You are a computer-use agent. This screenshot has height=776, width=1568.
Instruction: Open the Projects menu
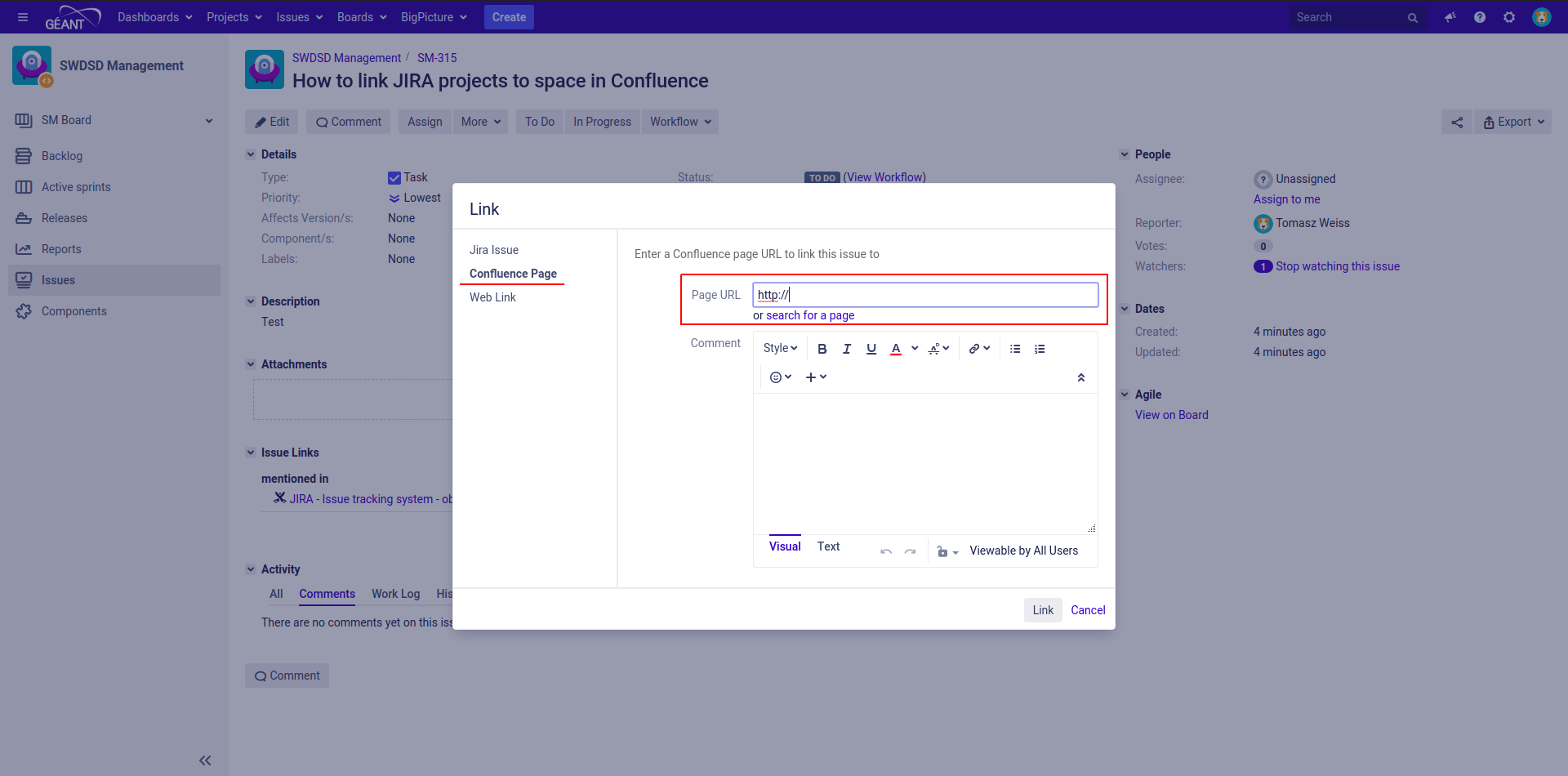(234, 17)
